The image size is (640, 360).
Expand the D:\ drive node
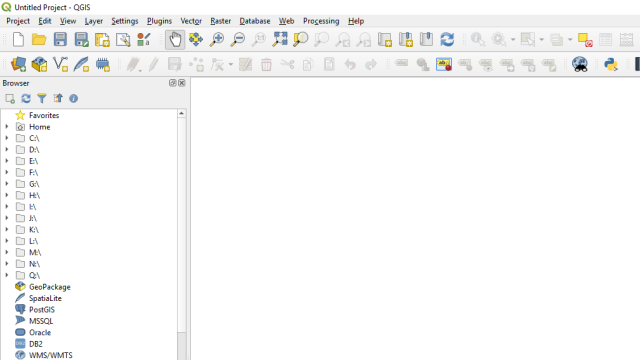[7, 150]
